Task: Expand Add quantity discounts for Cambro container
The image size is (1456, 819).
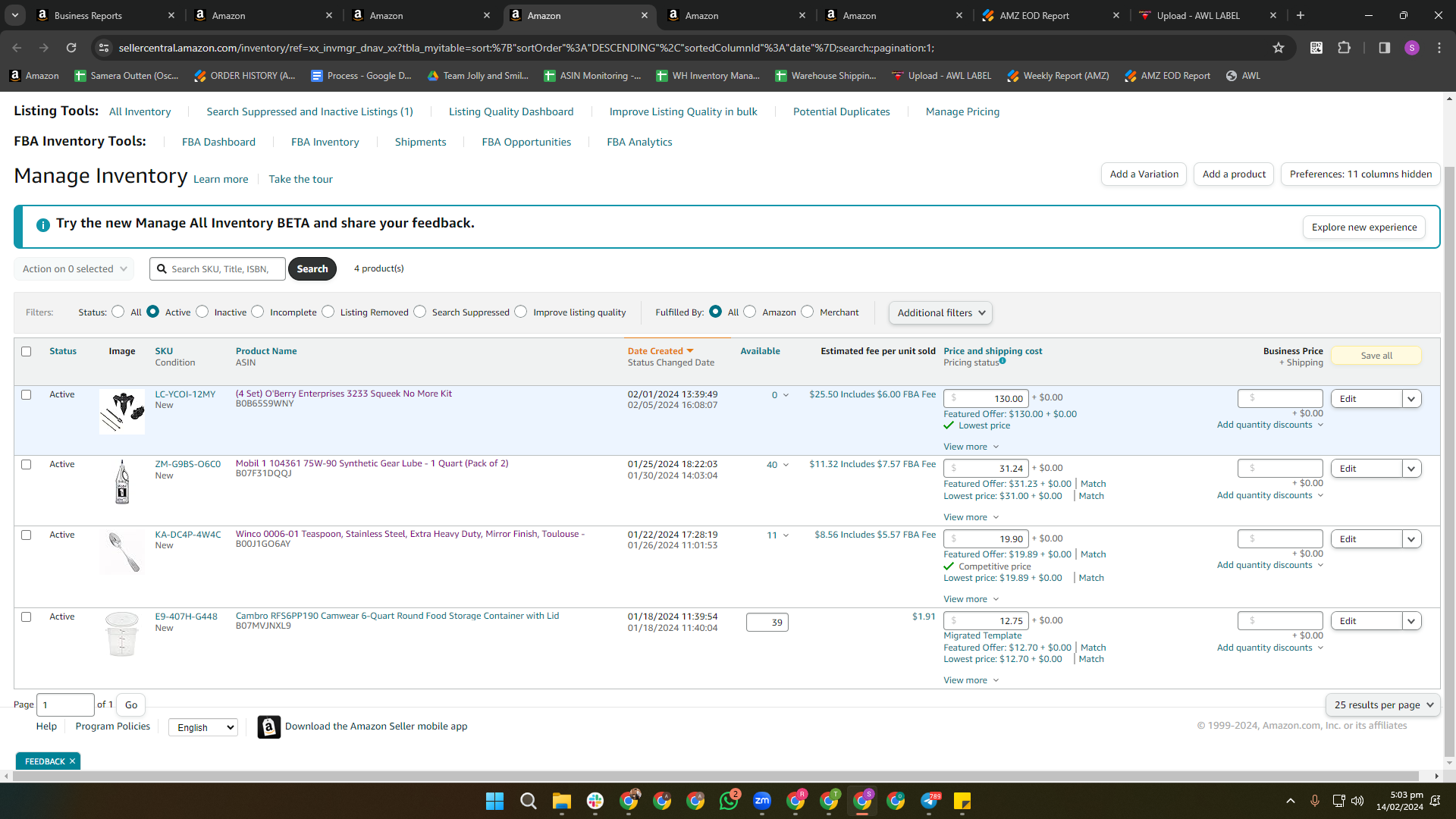Action: point(1270,648)
